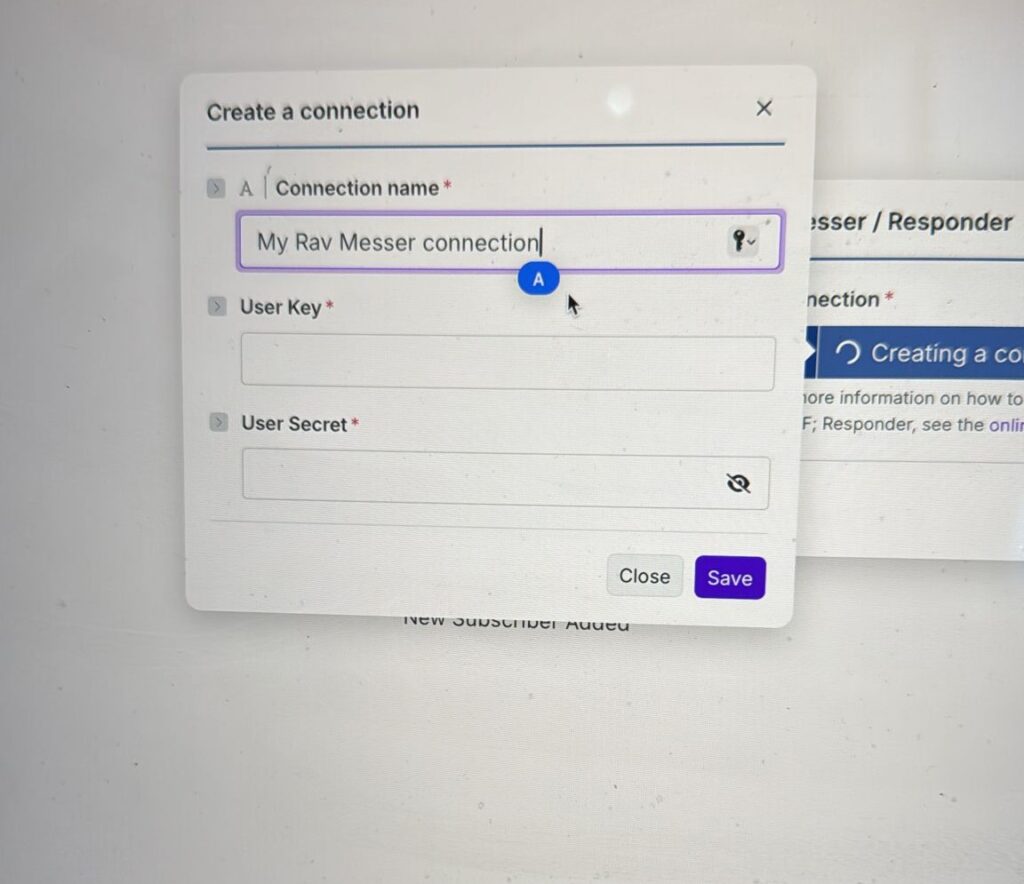Select the Responder module panel heading
1024x884 pixels.
tap(911, 222)
